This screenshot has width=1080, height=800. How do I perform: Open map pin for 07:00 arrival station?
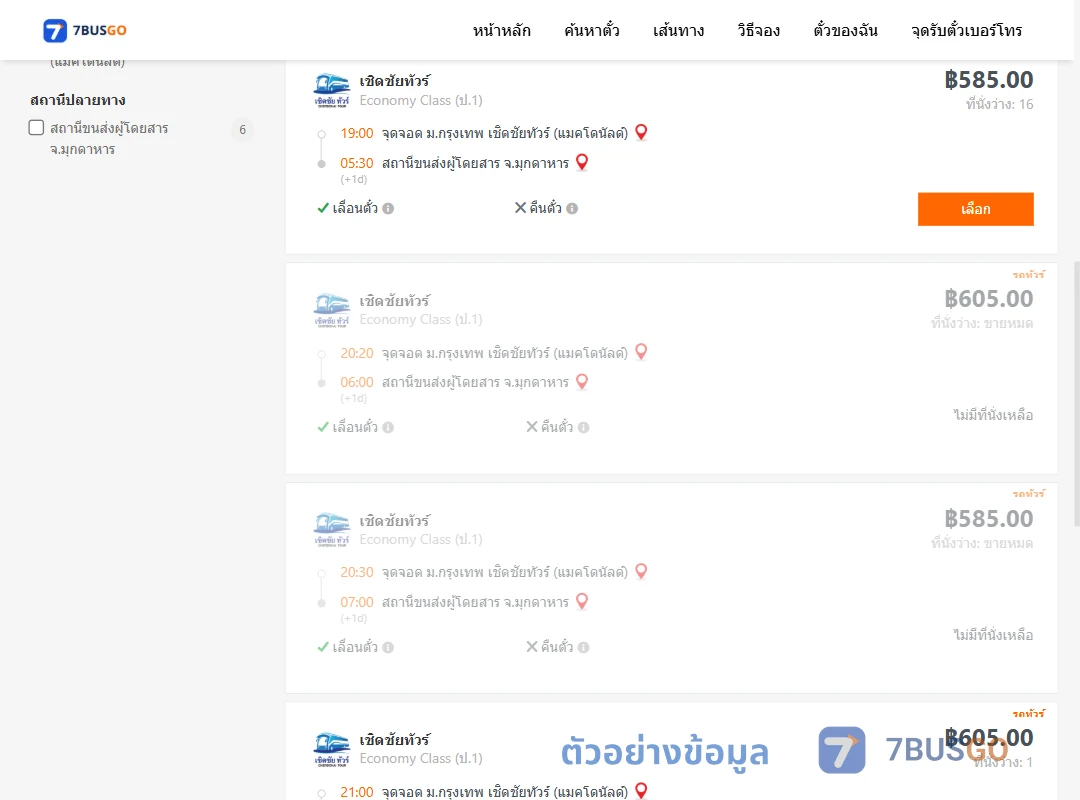(582, 602)
